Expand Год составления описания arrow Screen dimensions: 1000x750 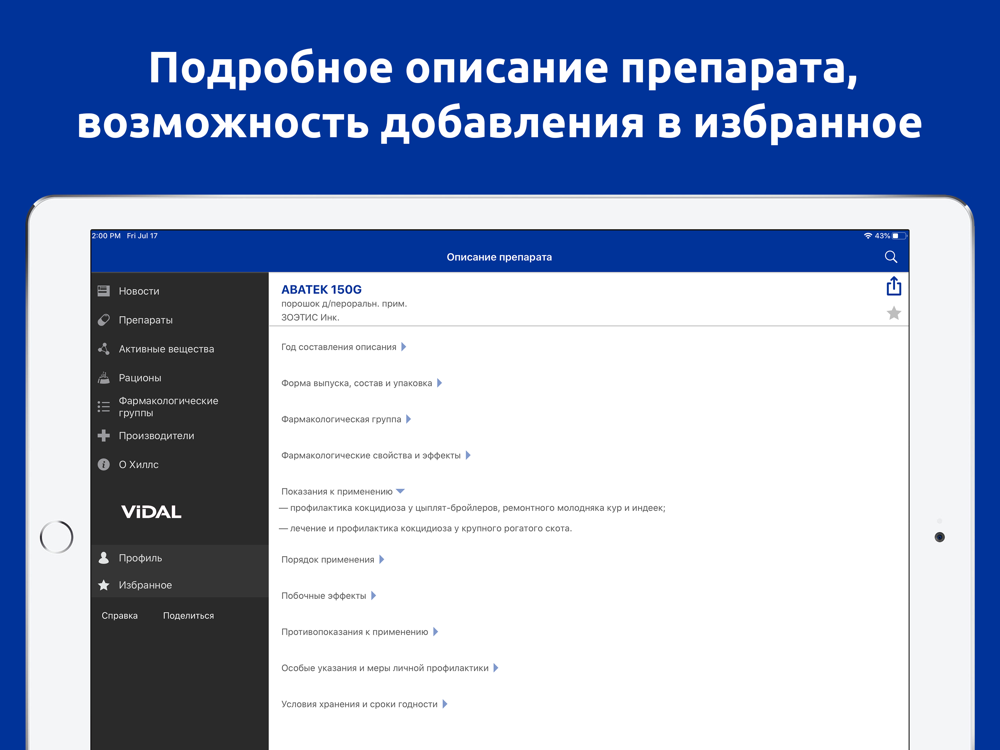point(404,347)
